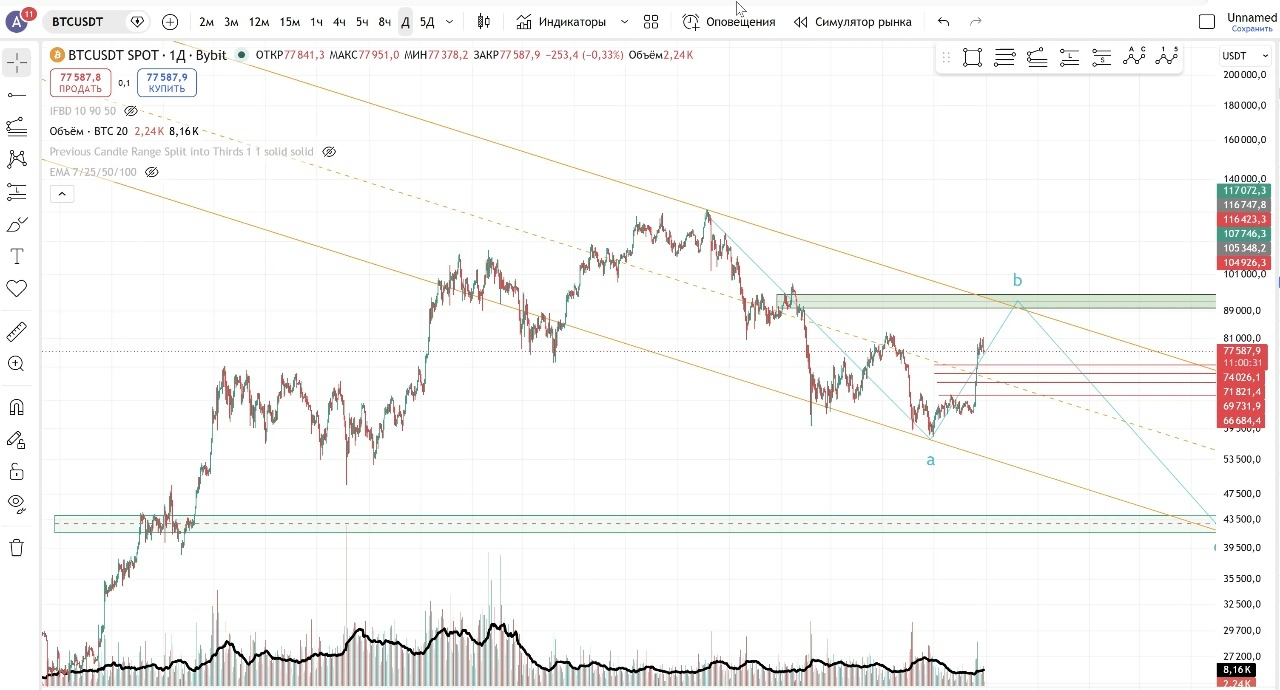Pick parallel channel tool in favorites toolbar
This screenshot has width=1280, height=690.
point(1037,58)
